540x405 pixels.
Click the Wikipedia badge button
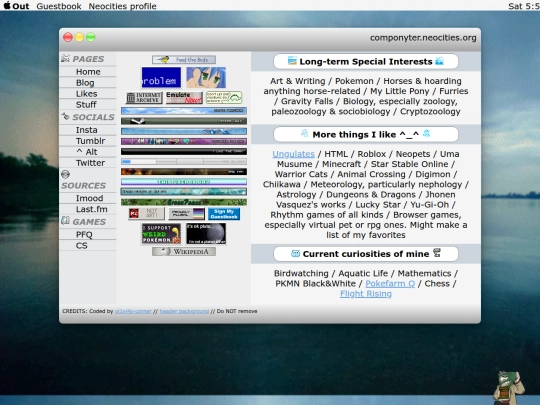coord(184,251)
